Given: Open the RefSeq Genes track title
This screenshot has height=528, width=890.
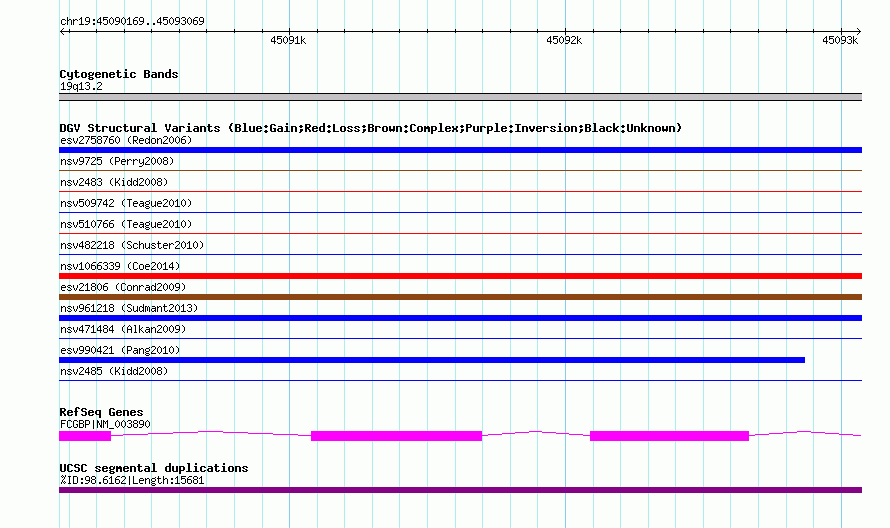Looking at the screenshot, I should [102, 412].
